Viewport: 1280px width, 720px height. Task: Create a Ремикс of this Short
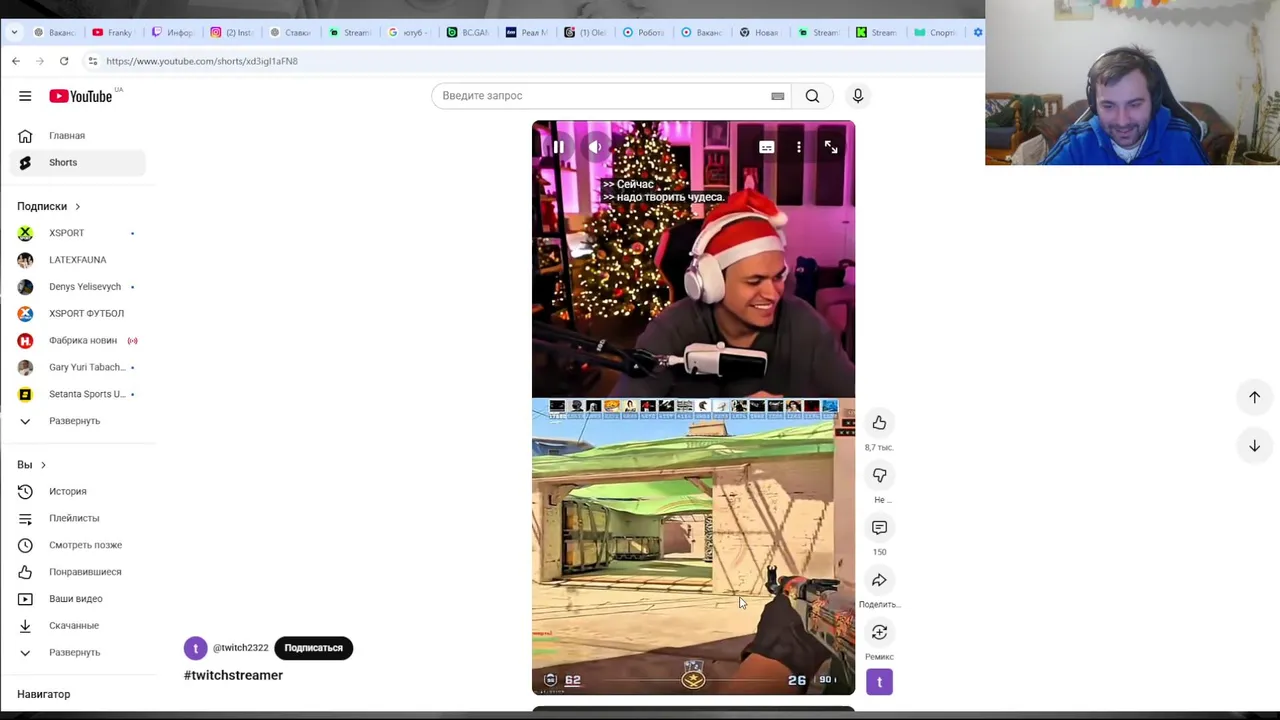point(879,632)
